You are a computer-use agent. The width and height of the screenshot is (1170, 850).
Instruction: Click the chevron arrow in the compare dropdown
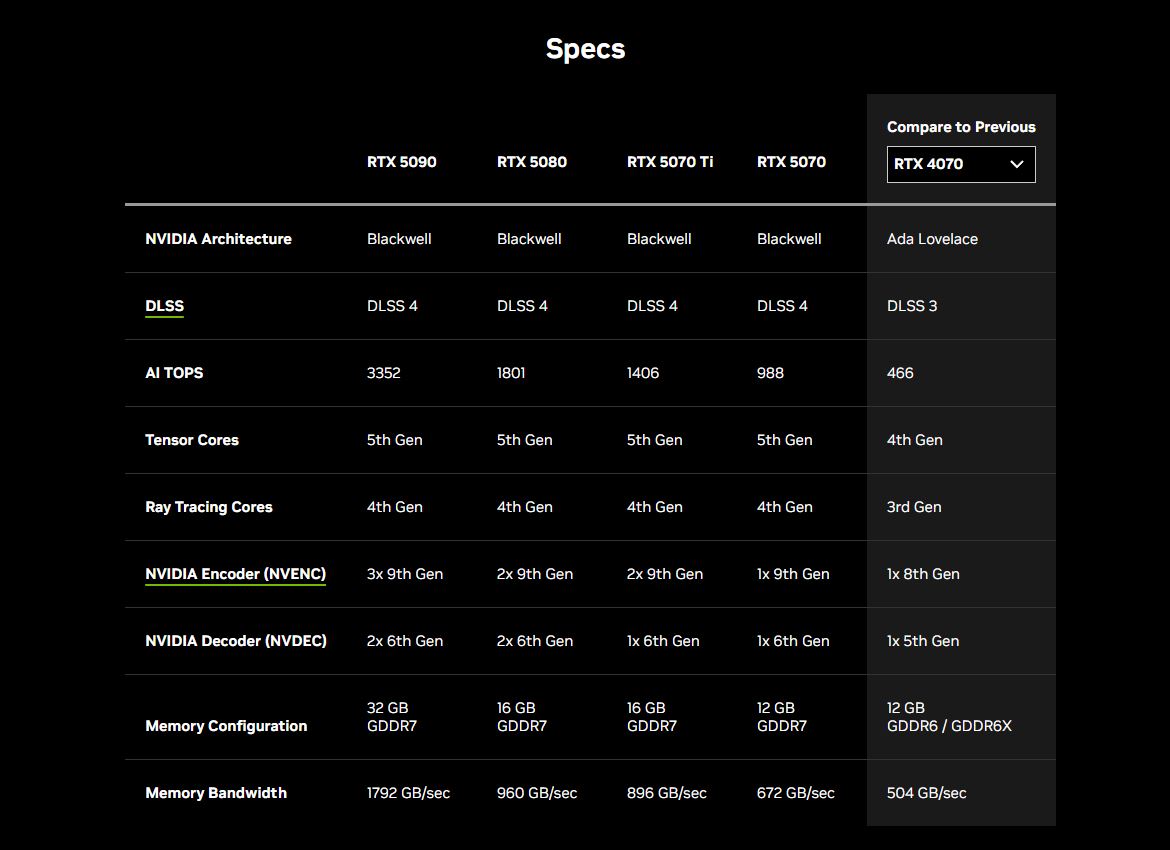(x=1017, y=164)
